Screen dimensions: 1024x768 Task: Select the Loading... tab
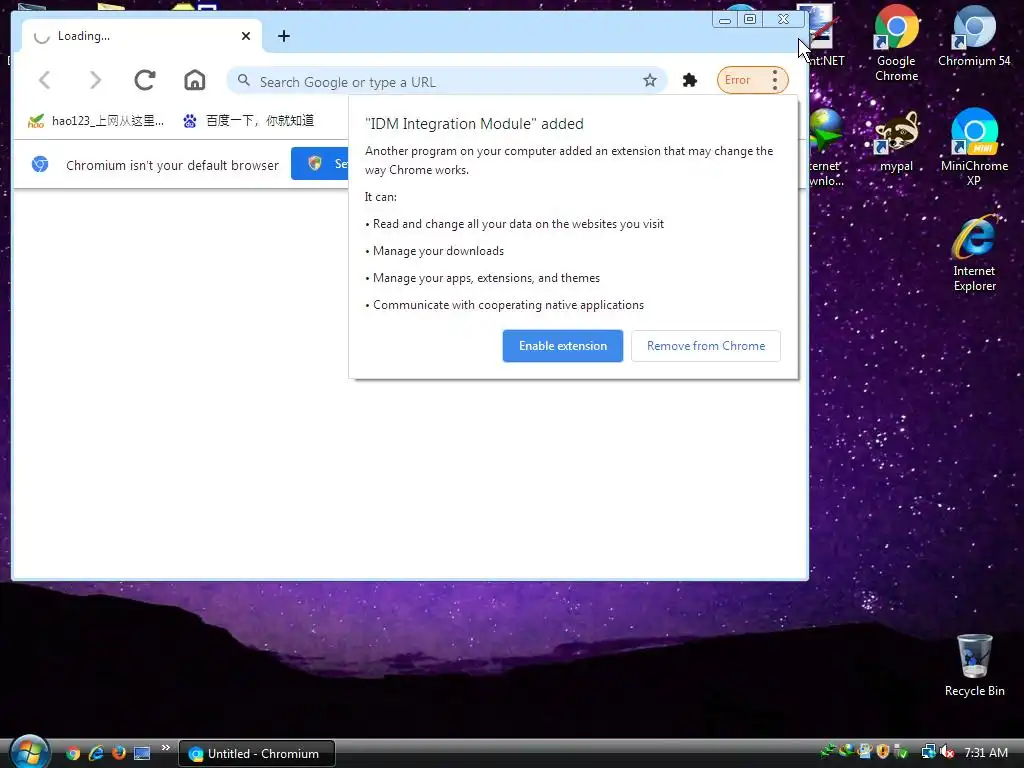coord(142,36)
